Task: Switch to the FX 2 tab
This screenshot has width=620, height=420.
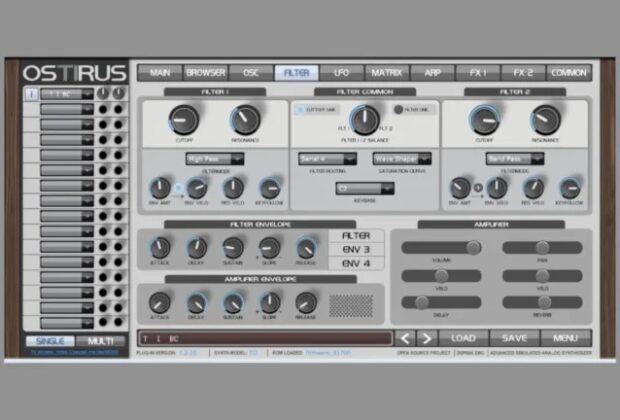Action: [523, 73]
